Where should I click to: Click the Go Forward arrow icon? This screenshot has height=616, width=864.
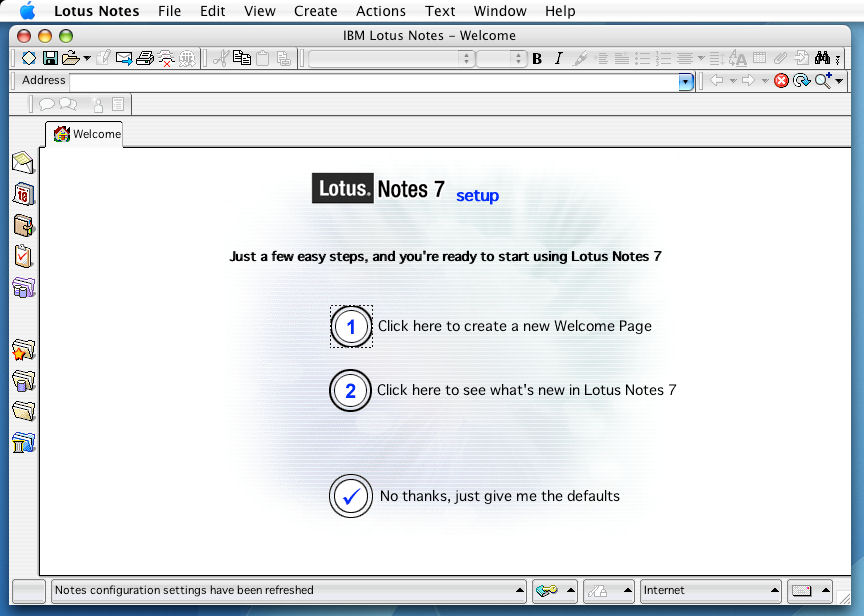[x=748, y=80]
